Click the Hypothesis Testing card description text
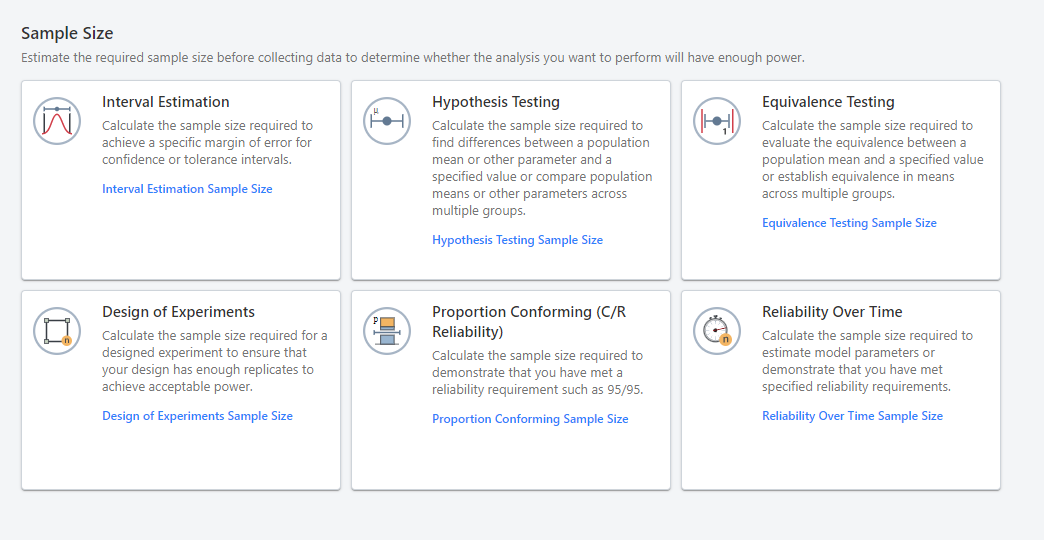The image size is (1044, 540). (x=542, y=168)
